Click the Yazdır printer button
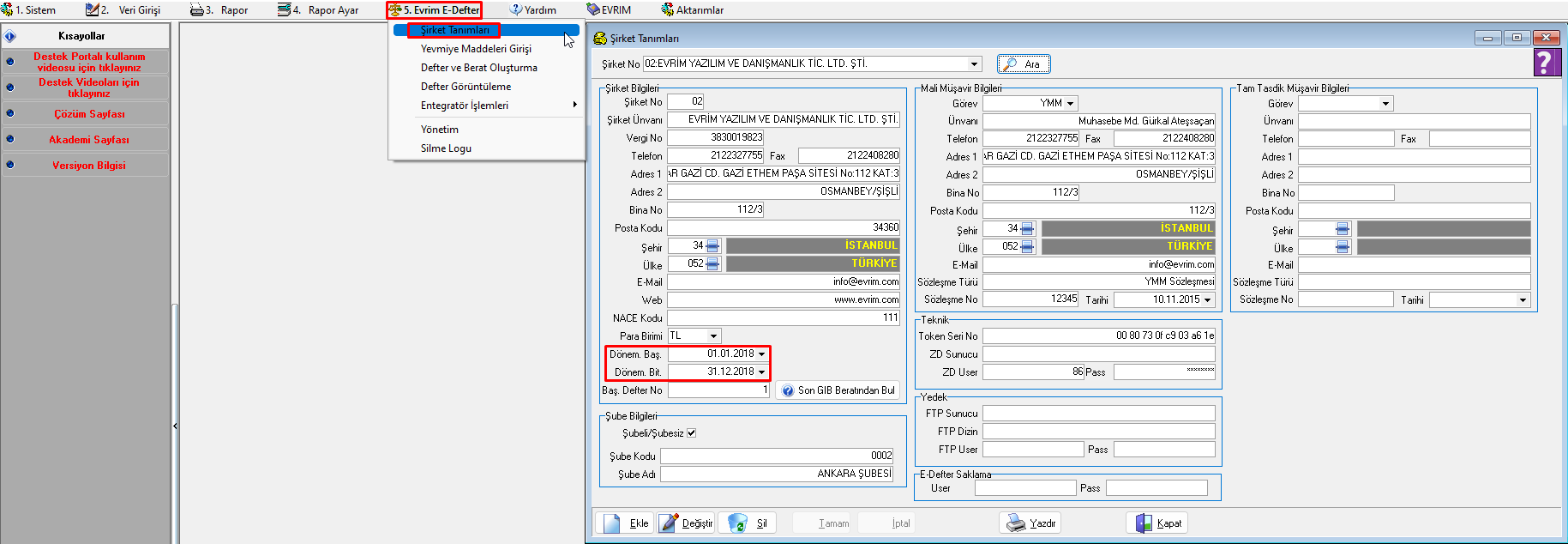Viewport: 1568px width, 544px height. coord(1030,523)
